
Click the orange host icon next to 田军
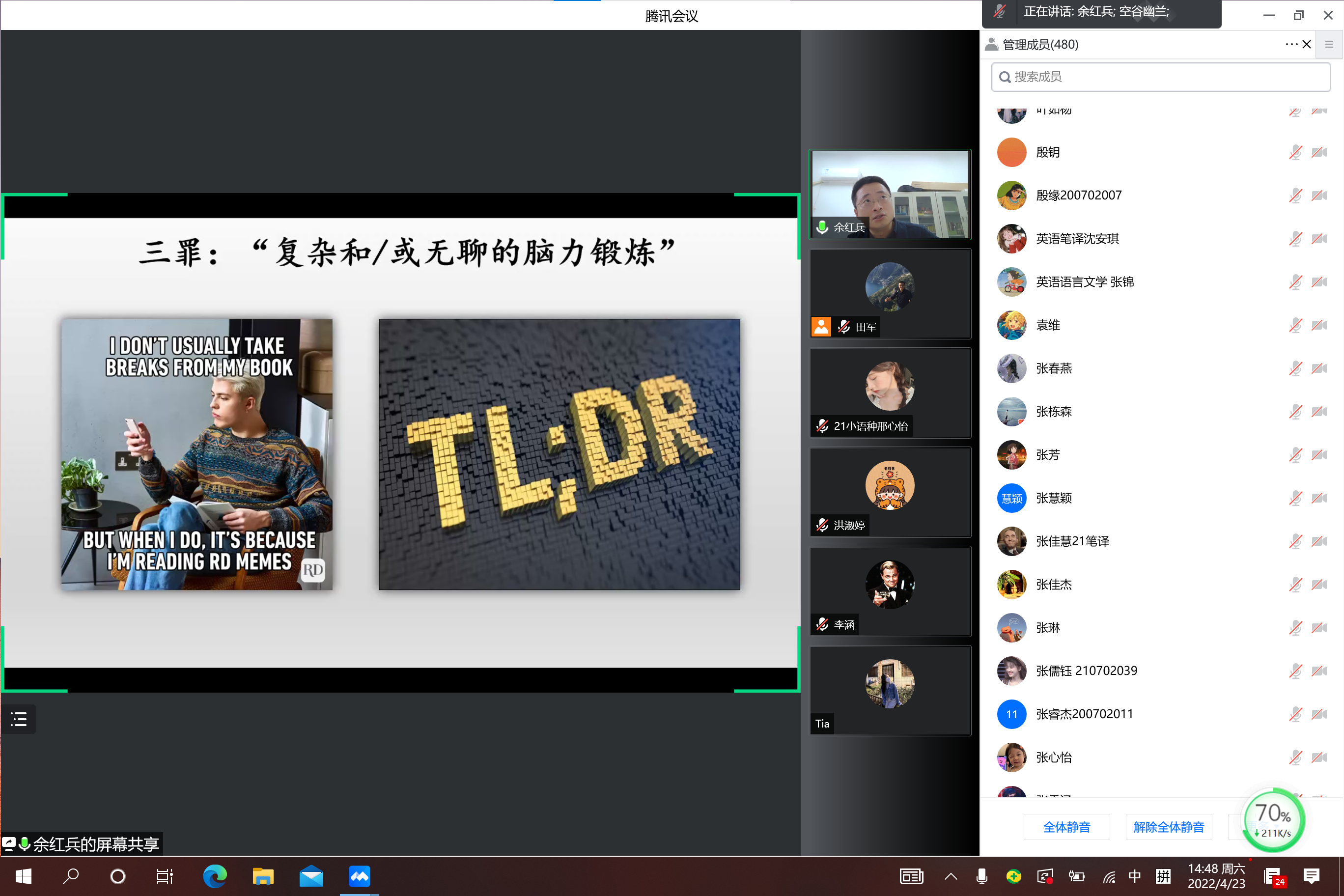[821, 327]
